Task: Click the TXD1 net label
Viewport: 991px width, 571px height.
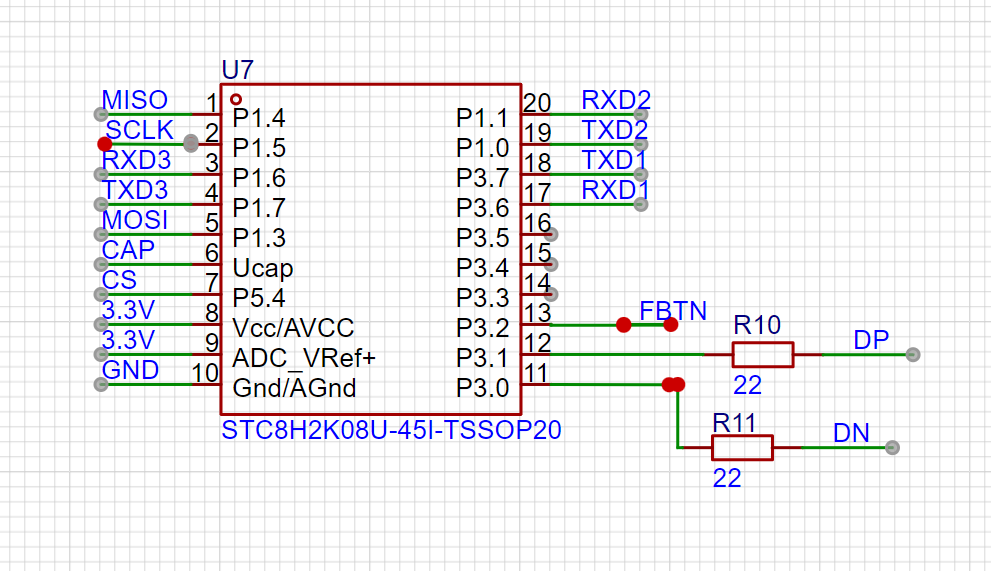Action: pos(614,160)
